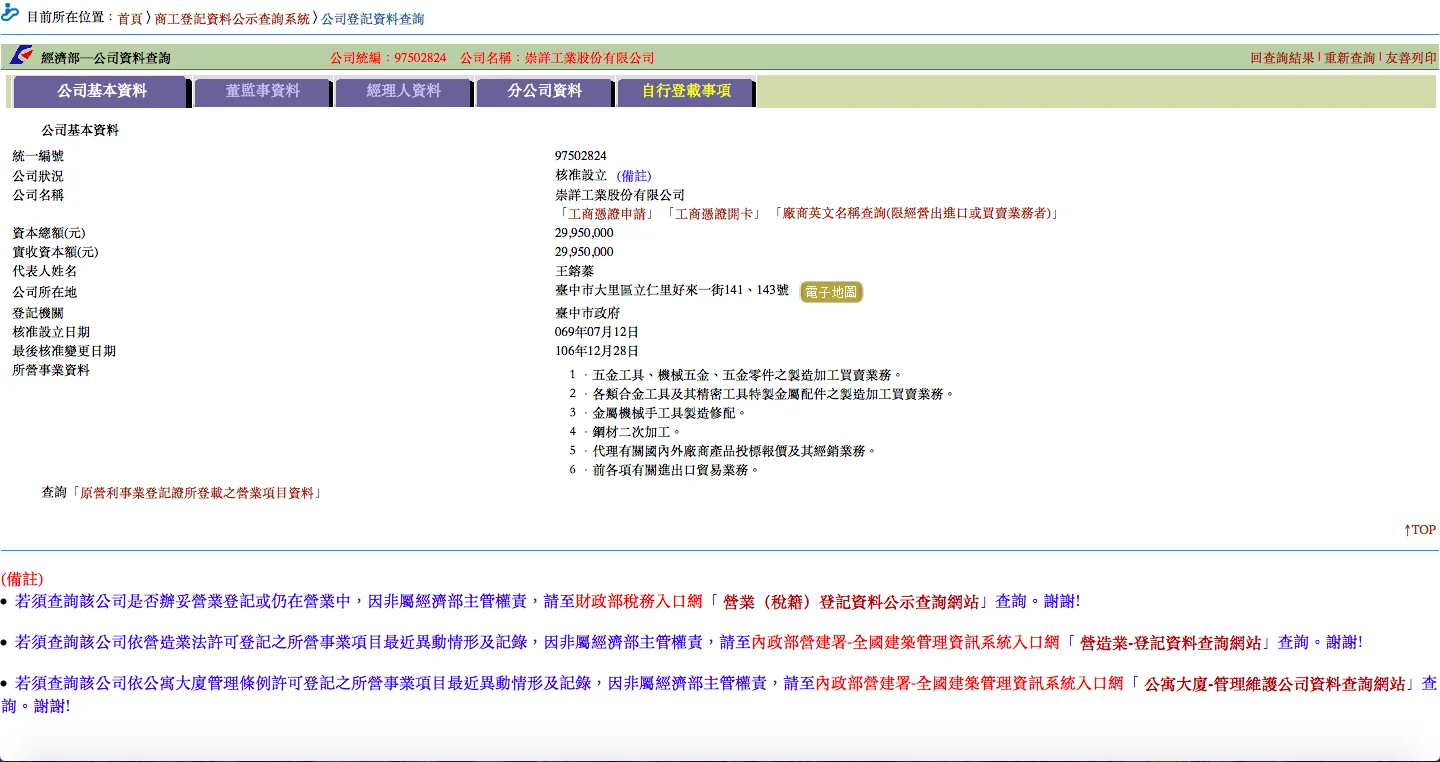This screenshot has width=1440, height=762.
Task: Click the (備註) link beside 核准設立
Action: point(634,176)
